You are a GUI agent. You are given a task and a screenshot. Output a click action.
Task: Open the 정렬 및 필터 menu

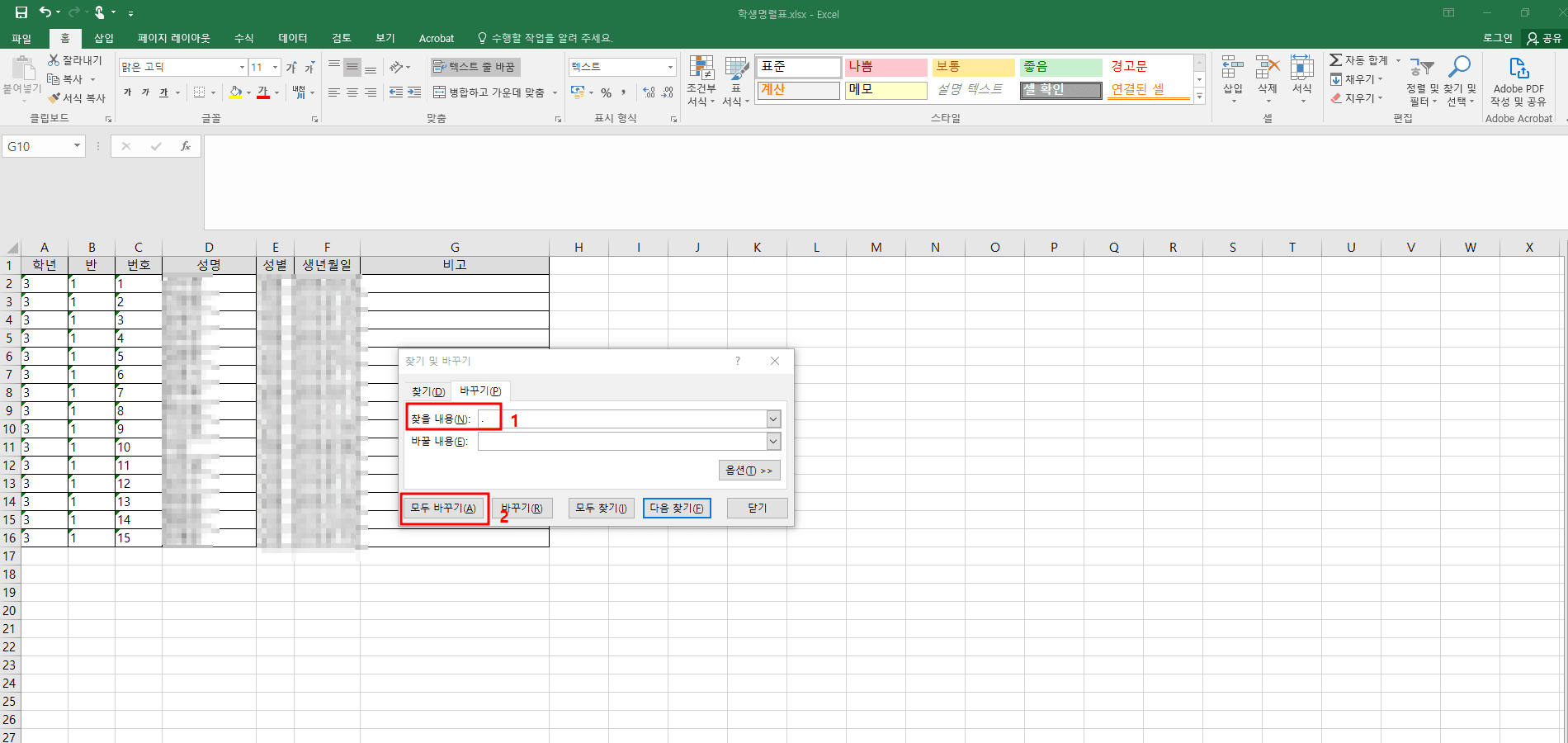pyautogui.click(x=1423, y=81)
